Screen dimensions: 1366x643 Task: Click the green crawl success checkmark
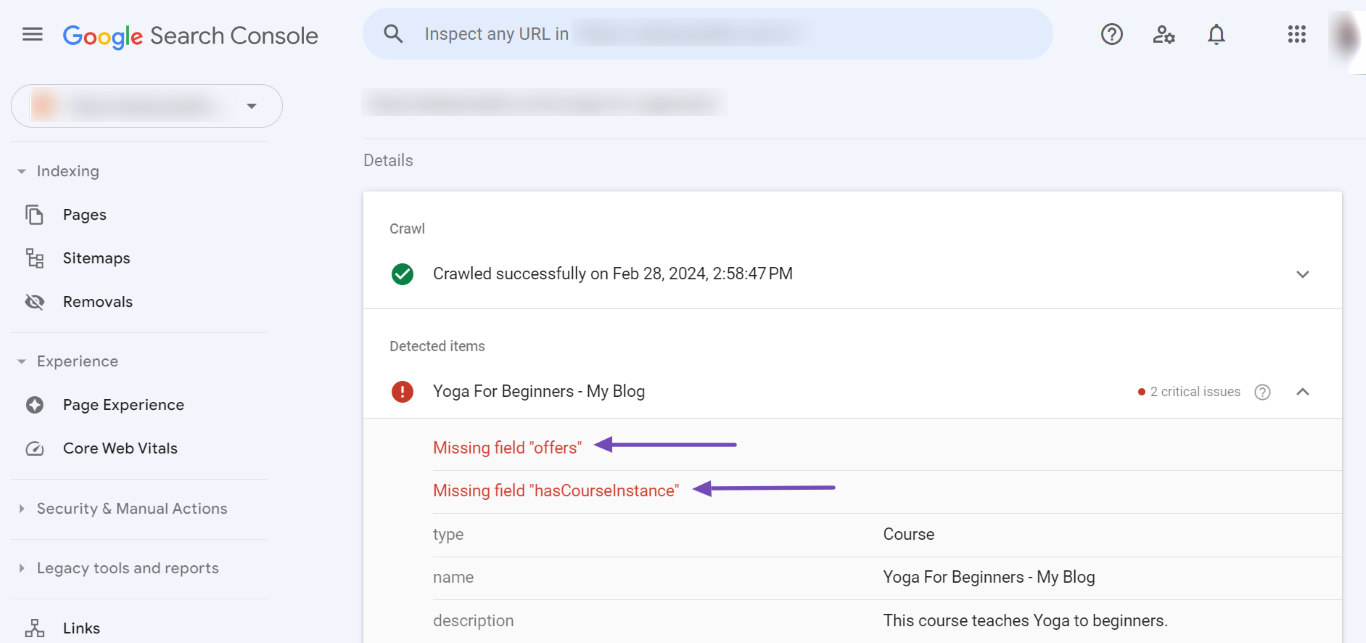click(403, 274)
